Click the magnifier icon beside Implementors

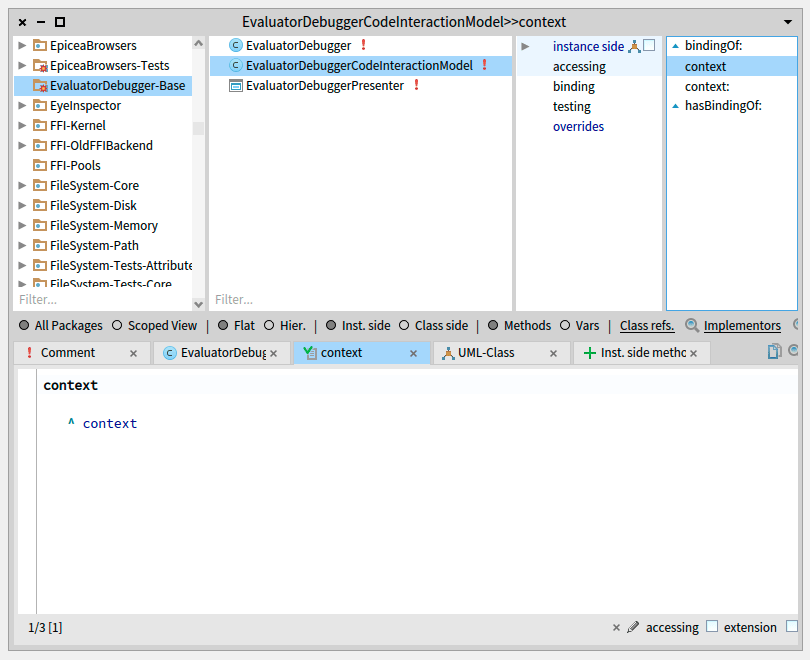692,325
